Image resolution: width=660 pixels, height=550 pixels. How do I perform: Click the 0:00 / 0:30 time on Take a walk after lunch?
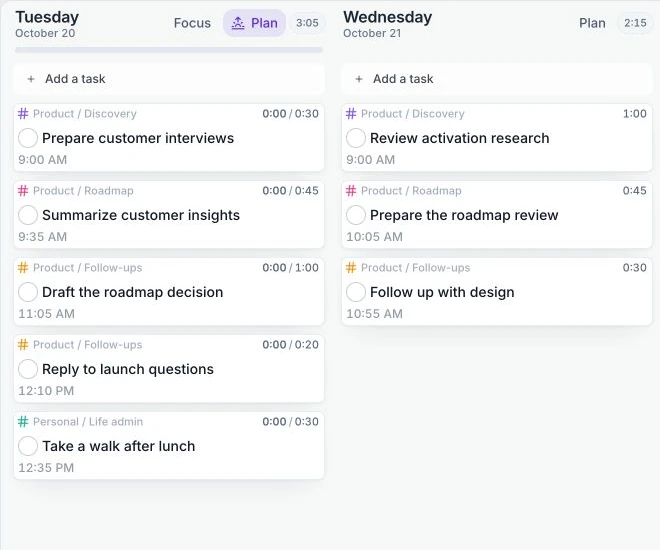[x=290, y=422]
